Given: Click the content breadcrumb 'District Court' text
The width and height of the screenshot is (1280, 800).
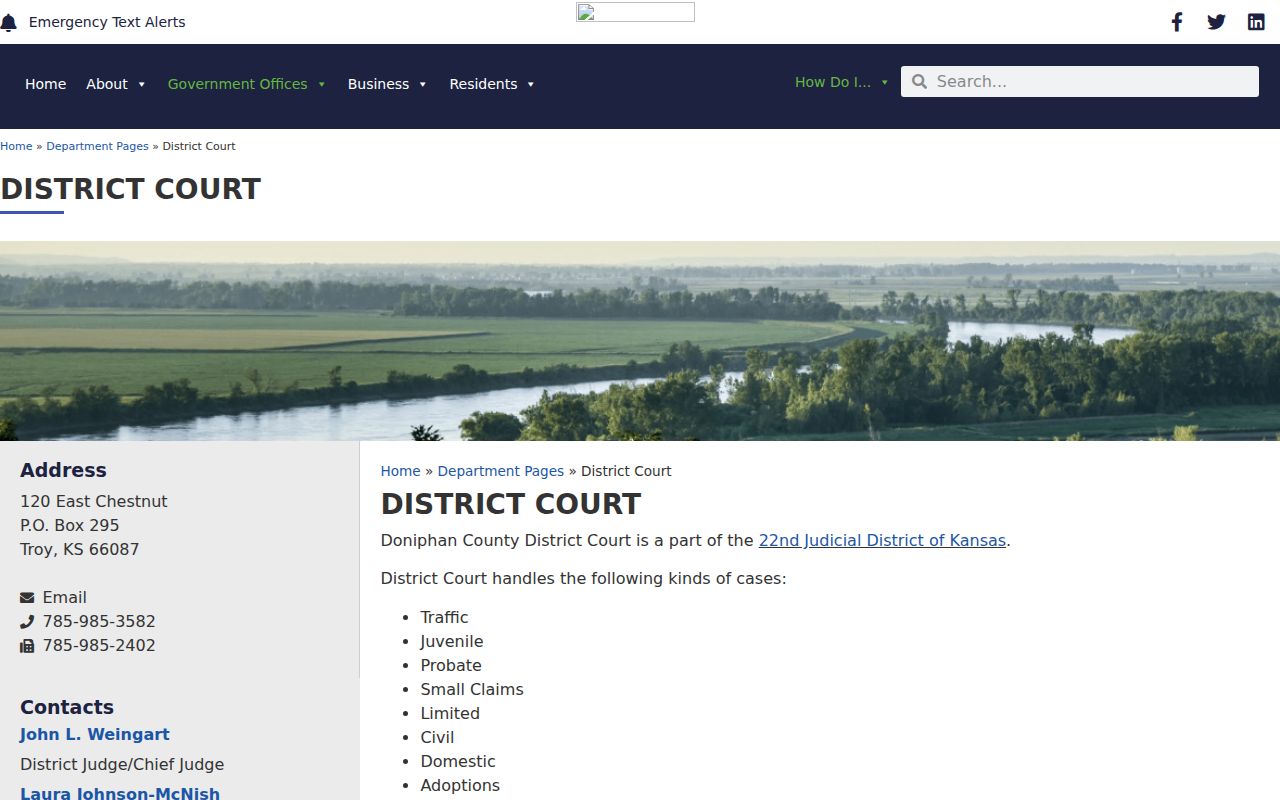Looking at the screenshot, I should [626, 471].
